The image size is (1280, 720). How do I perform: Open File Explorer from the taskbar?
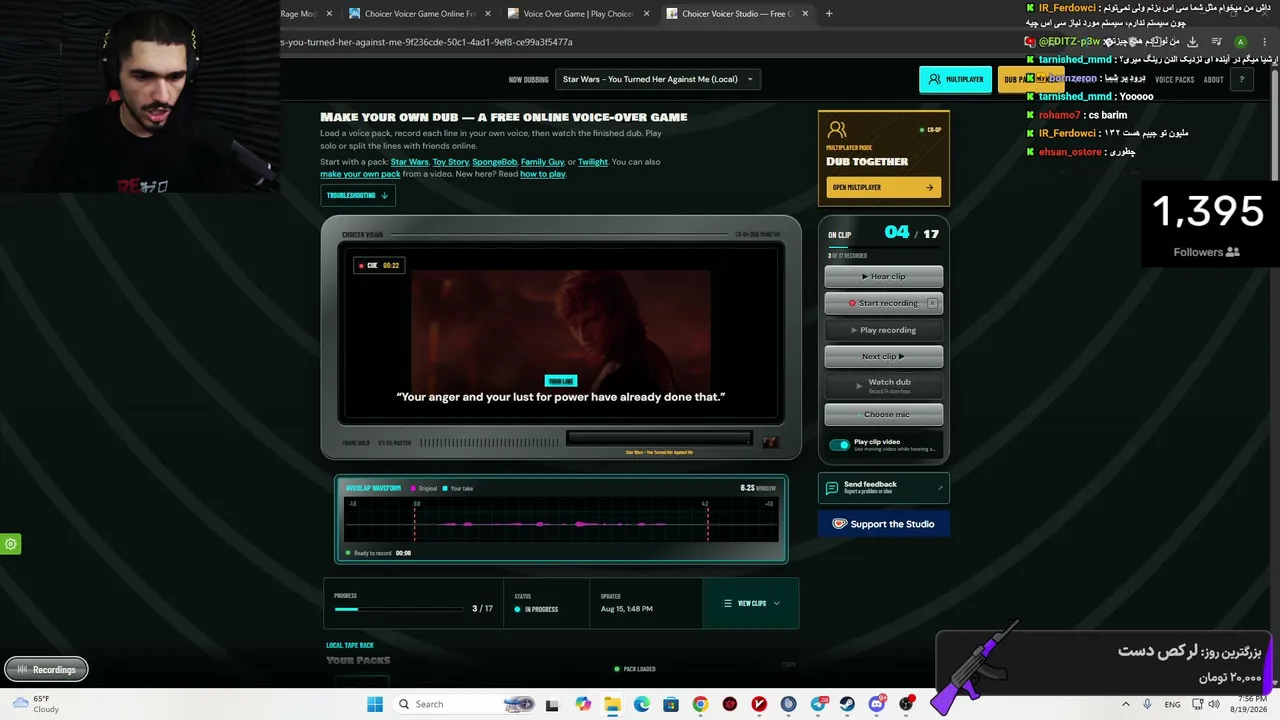612,704
